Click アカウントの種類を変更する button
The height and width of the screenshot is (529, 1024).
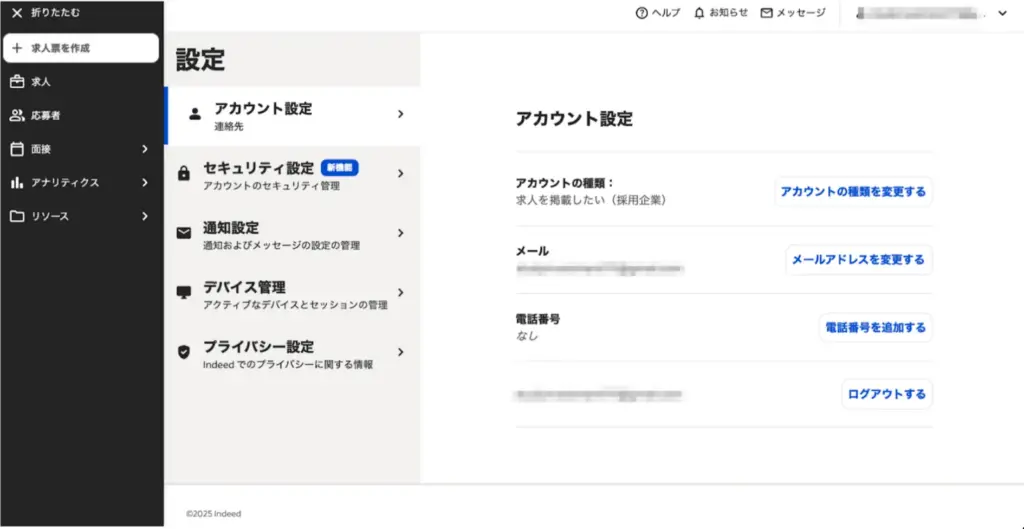pos(853,192)
